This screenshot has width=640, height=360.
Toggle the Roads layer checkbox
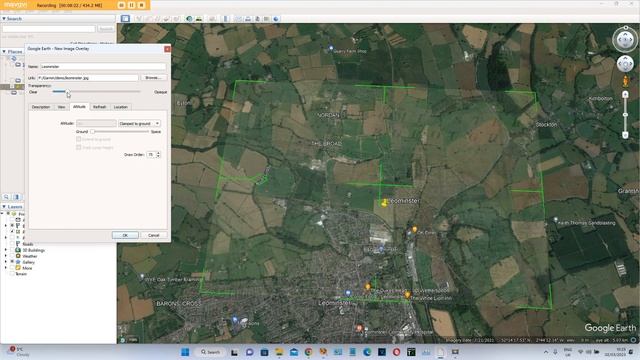click(x=12, y=244)
